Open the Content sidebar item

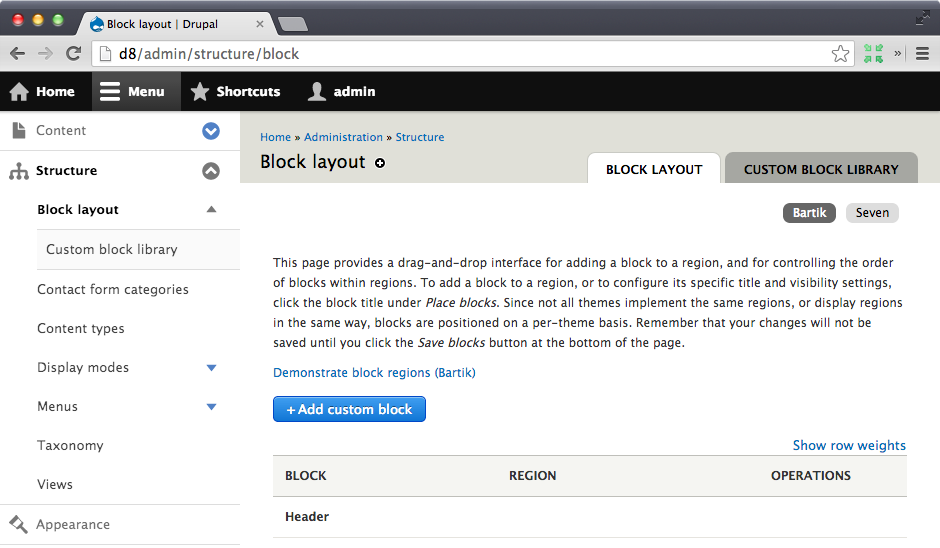coord(61,131)
